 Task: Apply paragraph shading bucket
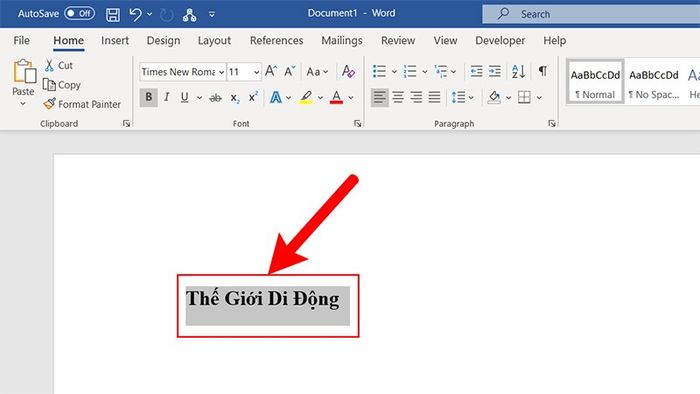(x=494, y=97)
